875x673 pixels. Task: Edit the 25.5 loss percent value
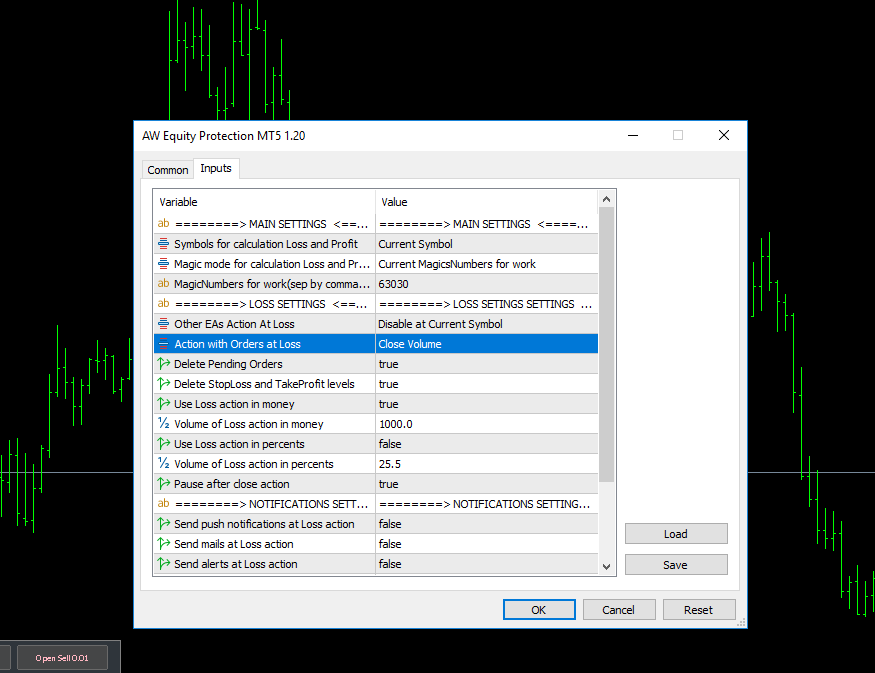(487, 464)
